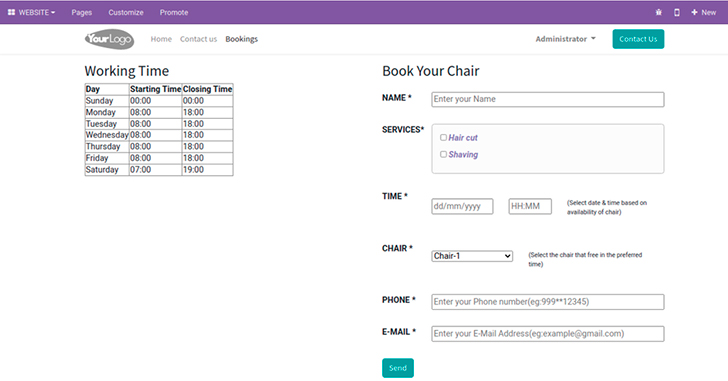728x381 pixels.
Task: Click the chair availability hint text
Action: [x=585, y=259]
